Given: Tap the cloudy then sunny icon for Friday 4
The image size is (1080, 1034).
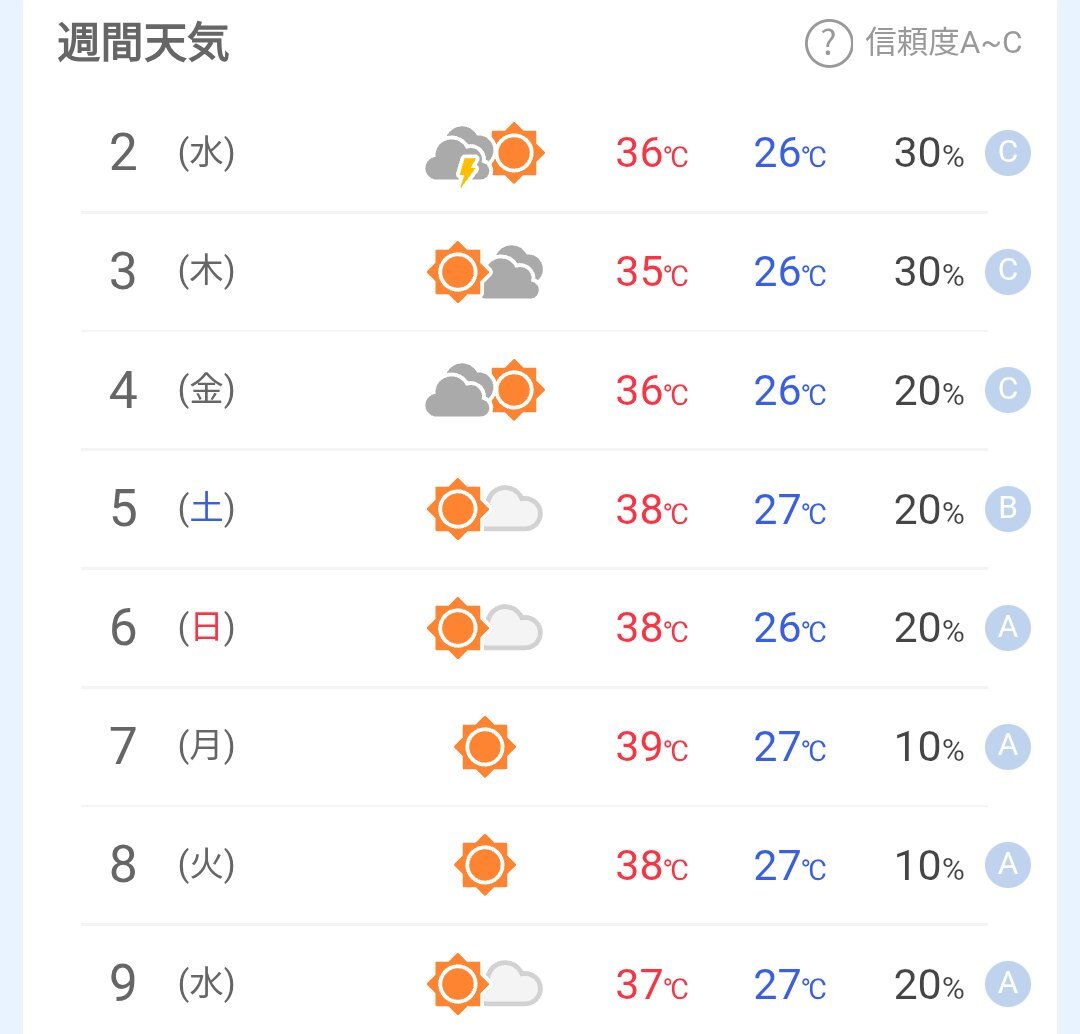Looking at the screenshot, I should [485, 390].
